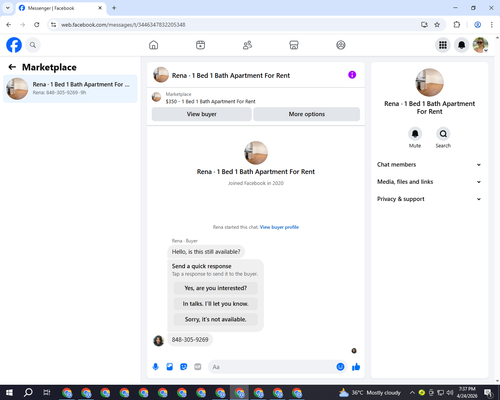Click the conversation header title Rena apartment
Viewport: 500px width, 400px height.
[231, 76]
